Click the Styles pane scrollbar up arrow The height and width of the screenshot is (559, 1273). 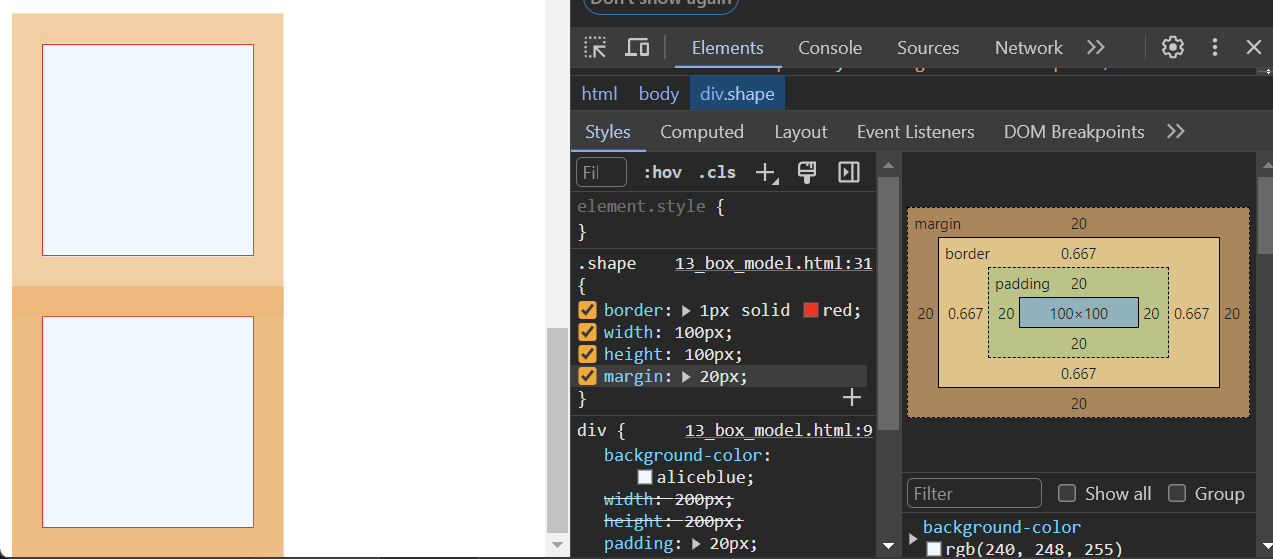point(888,164)
